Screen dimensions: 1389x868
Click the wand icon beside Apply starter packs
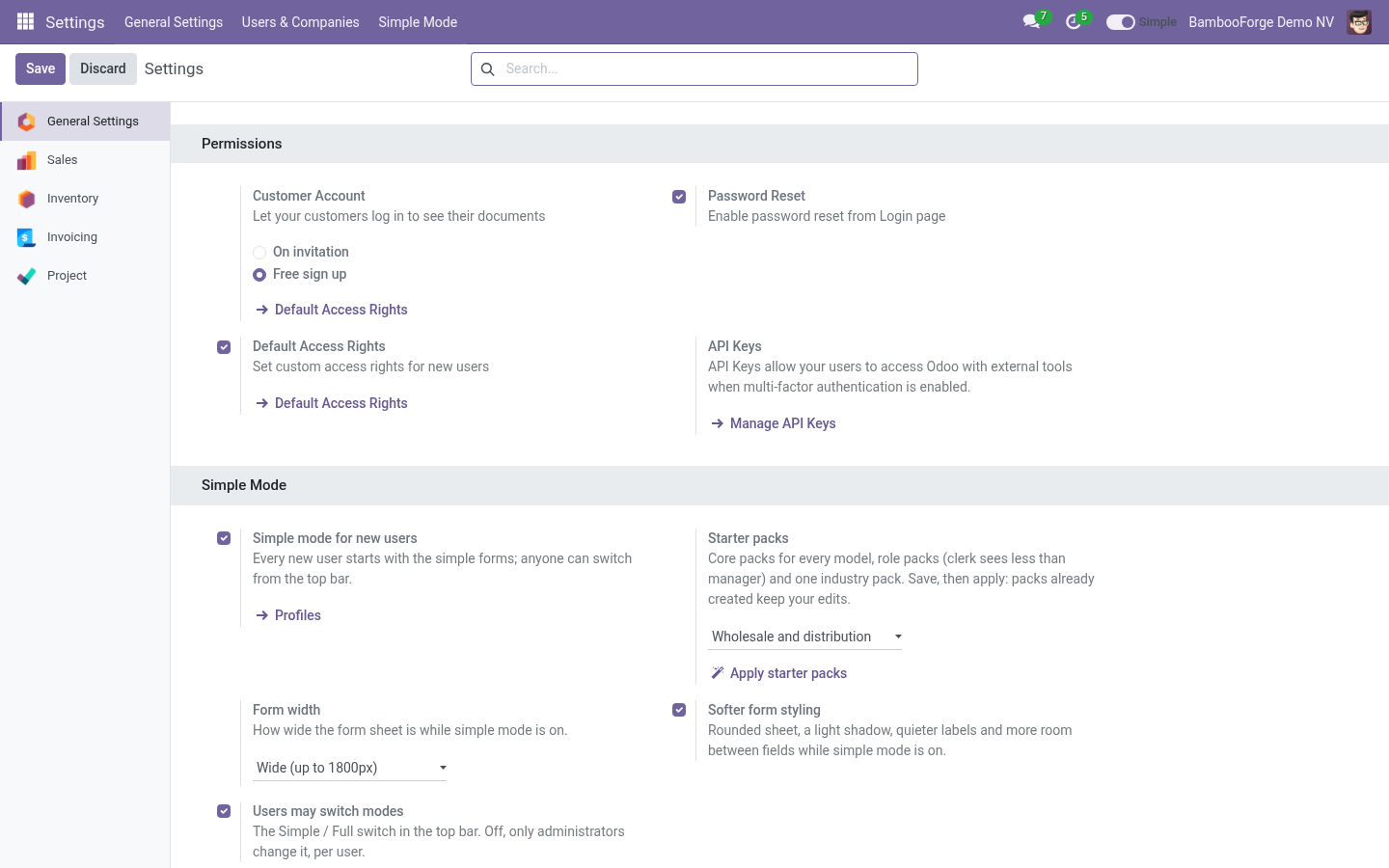(717, 673)
